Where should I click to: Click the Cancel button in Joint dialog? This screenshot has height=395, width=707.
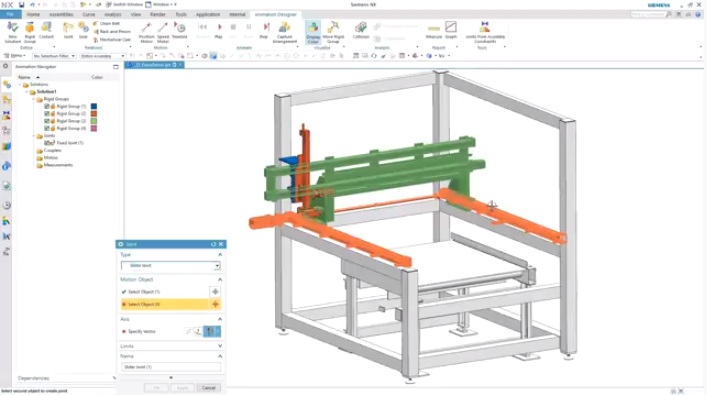point(208,388)
